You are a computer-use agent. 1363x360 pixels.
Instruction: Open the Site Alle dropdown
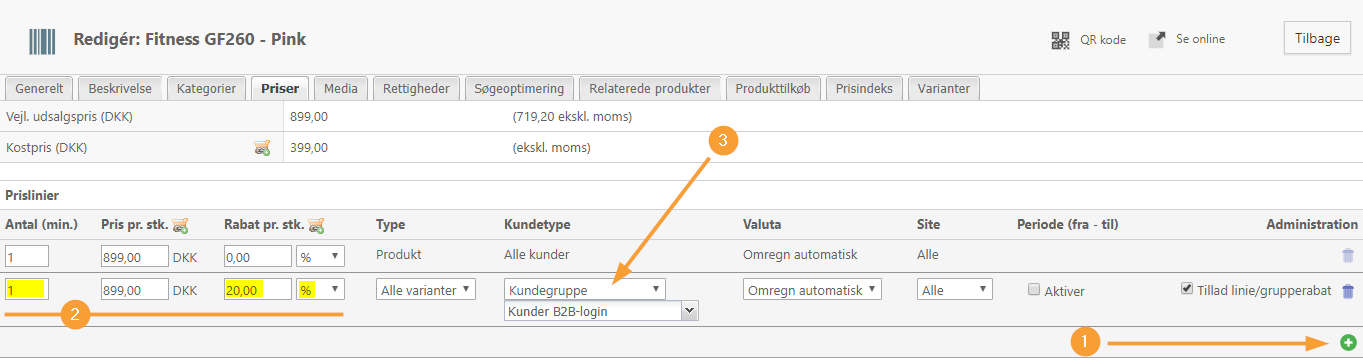click(x=955, y=290)
